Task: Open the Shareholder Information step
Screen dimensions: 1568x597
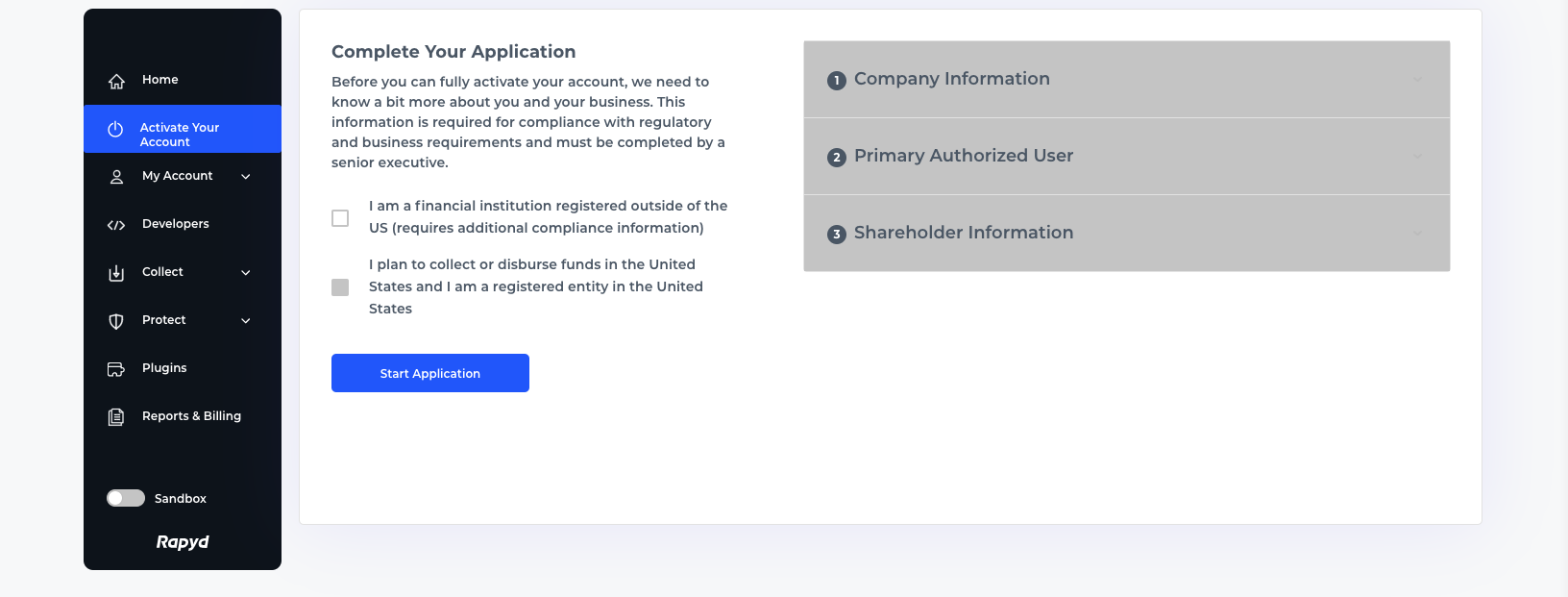Action: pyautogui.click(x=1126, y=234)
